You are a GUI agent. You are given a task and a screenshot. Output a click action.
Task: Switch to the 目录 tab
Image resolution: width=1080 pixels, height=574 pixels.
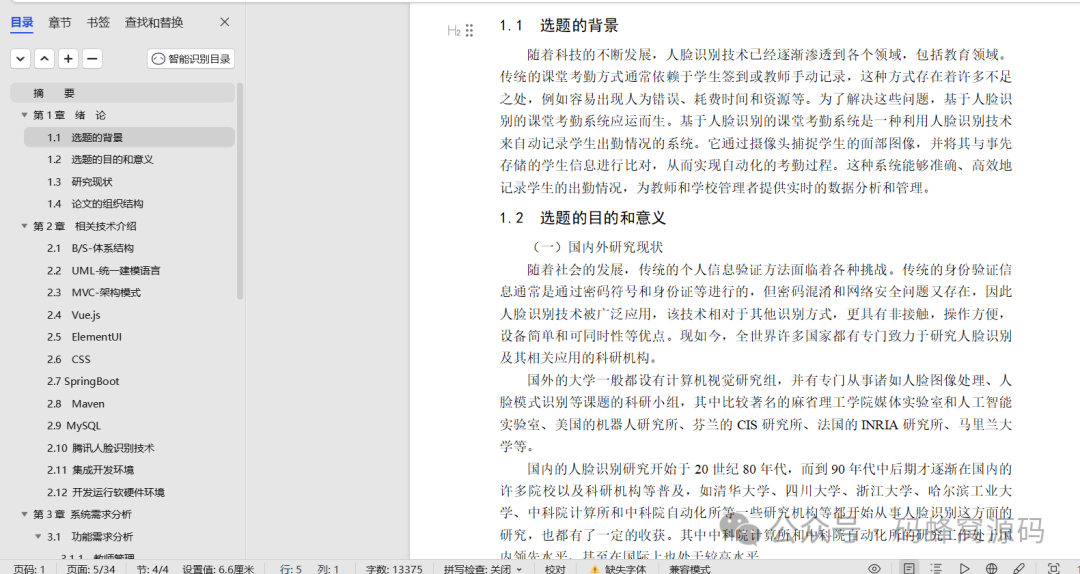(x=22, y=23)
